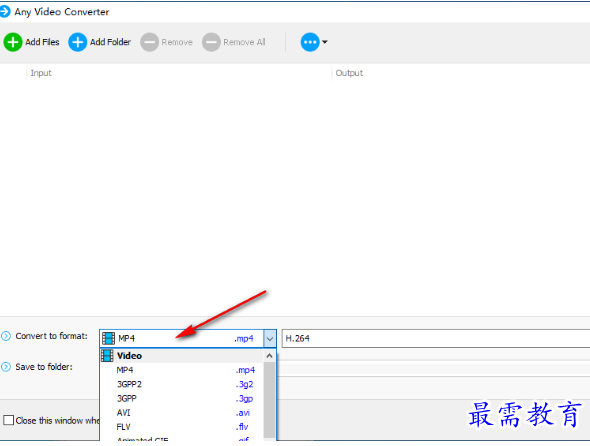The image size is (590, 446).
Task: Click the format list scrollbar track
Action: [269, 400]
